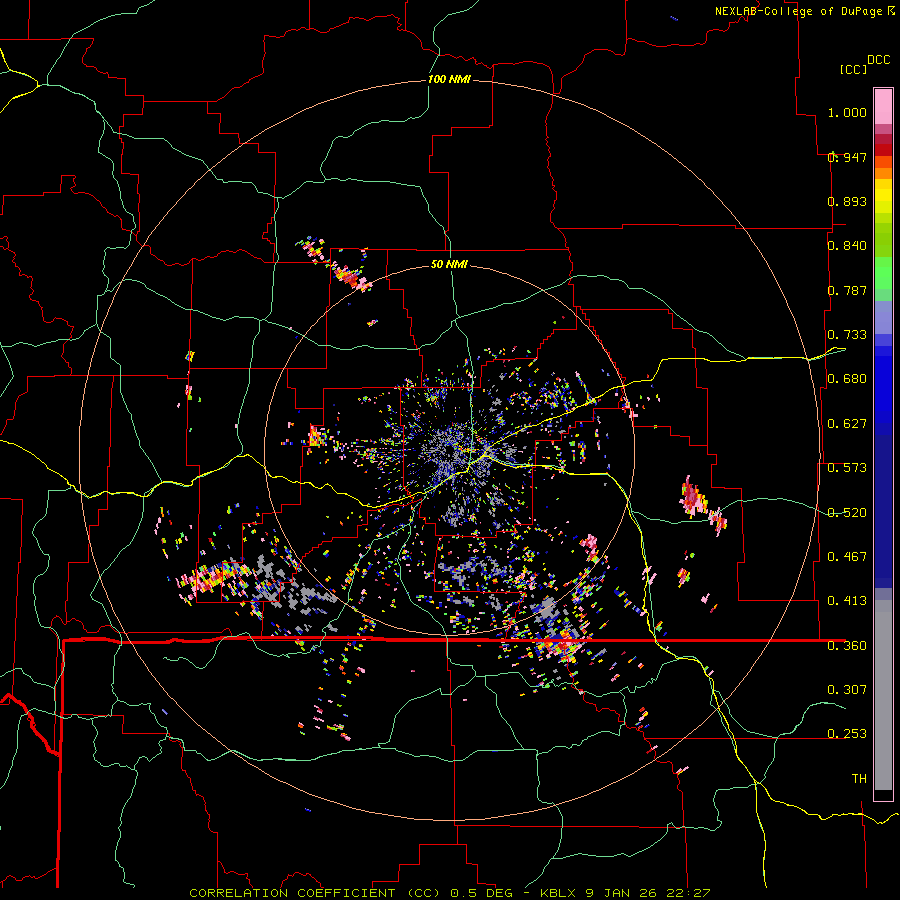Select the 0.840 value on color scale
The height and width of the screenshot is (900, 900).
(x=847, y=246)
